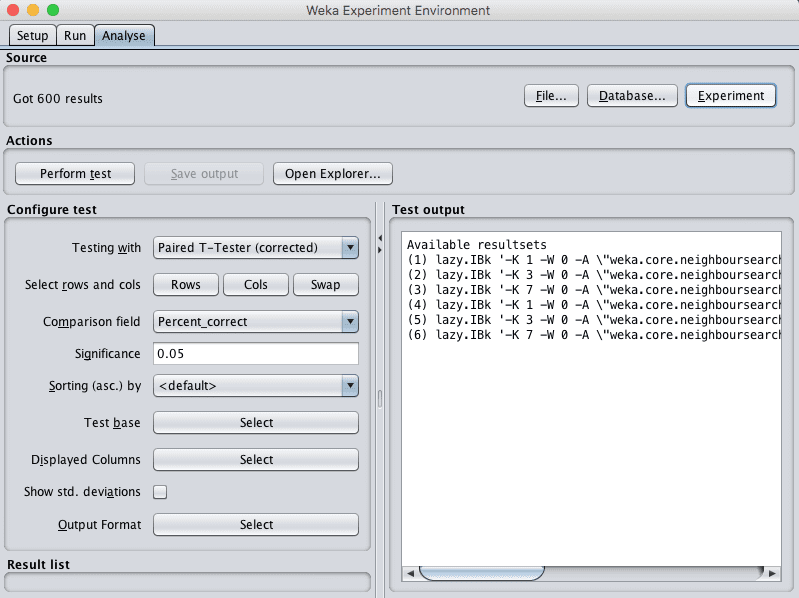This screenshot has height=598, width=799.
Task: Click the Test output scroll right arrow
Action: [773, 574]
